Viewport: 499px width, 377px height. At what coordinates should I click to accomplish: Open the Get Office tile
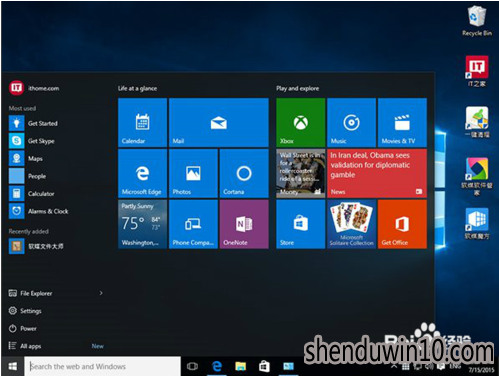[402, 224]
